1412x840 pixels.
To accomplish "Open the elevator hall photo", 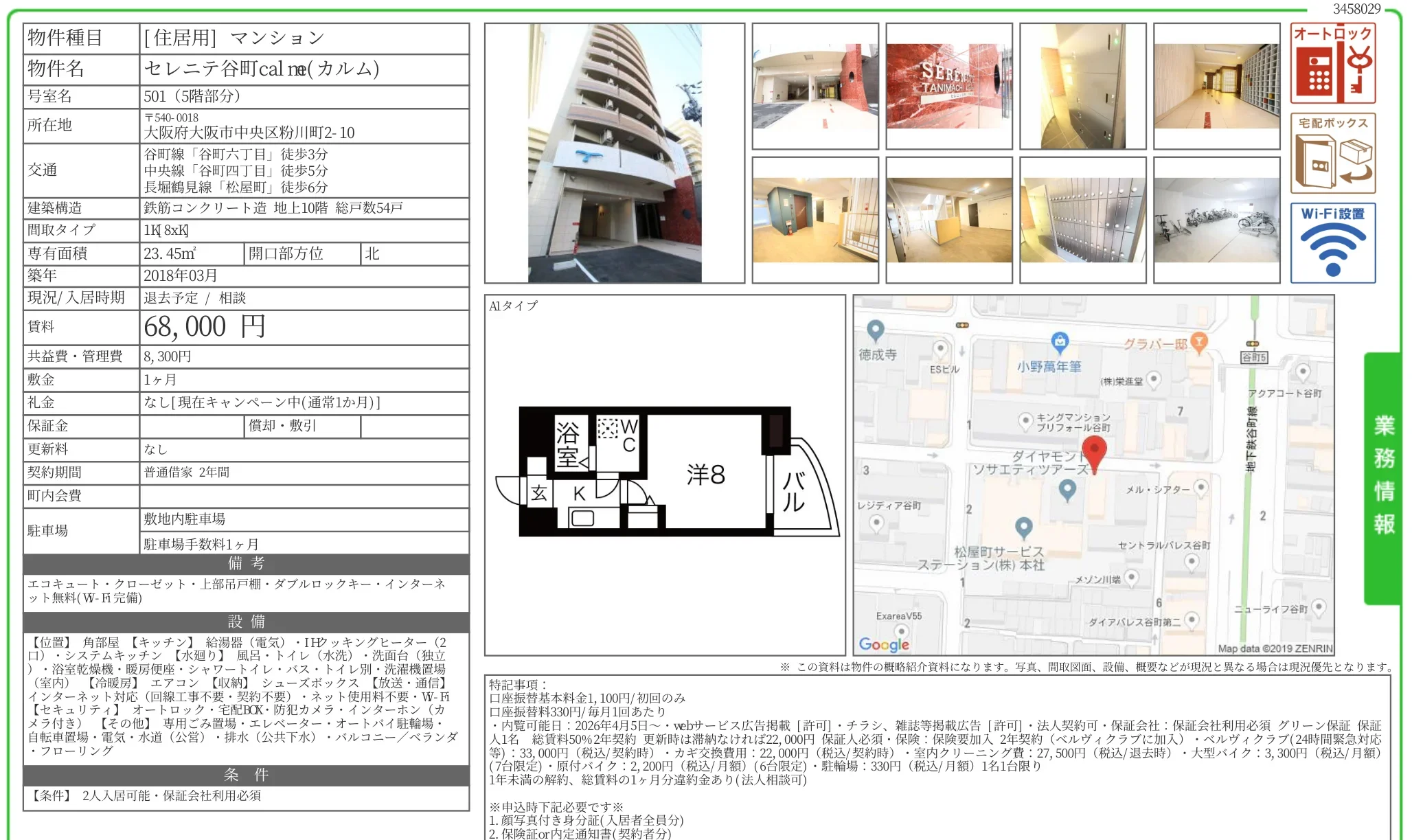I will point(815,220).
